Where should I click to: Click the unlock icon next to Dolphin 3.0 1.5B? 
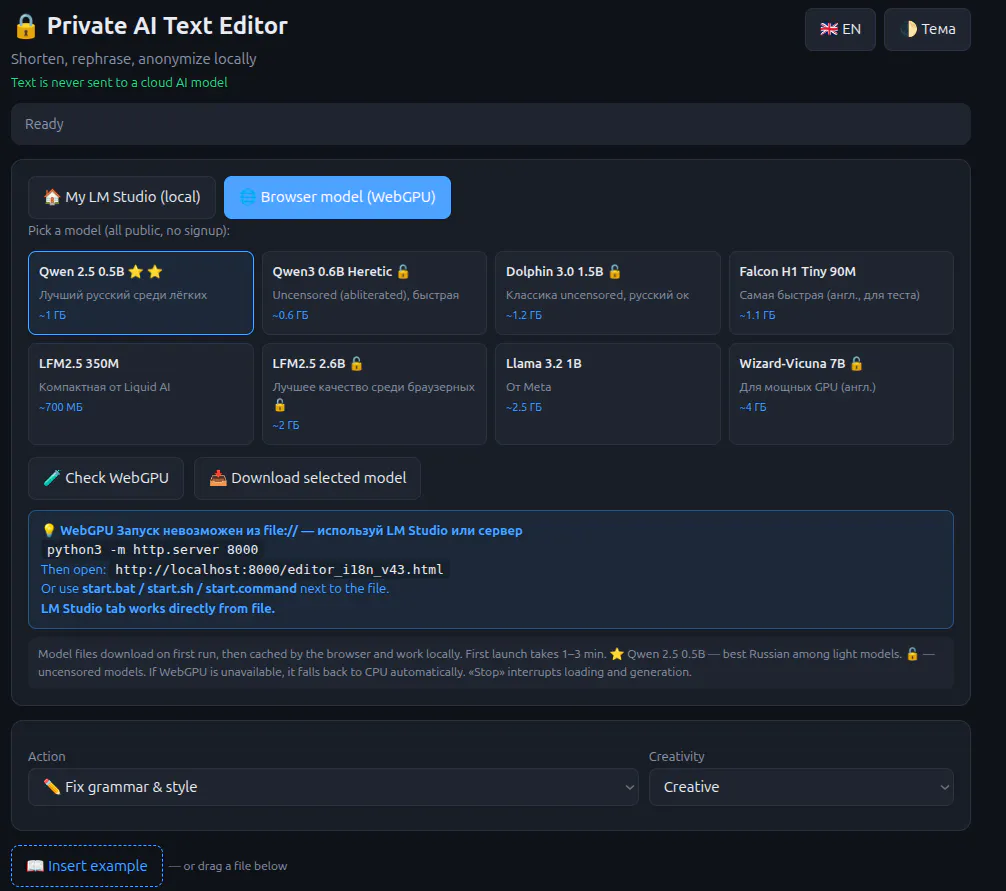pos(615,271)
